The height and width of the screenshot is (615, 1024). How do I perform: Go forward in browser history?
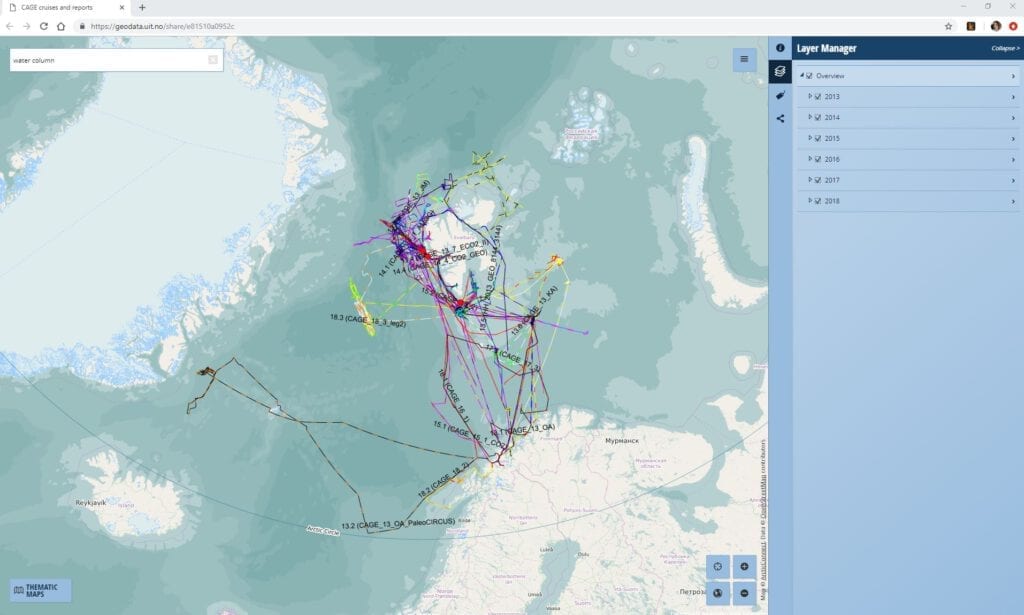click(27, 26)
